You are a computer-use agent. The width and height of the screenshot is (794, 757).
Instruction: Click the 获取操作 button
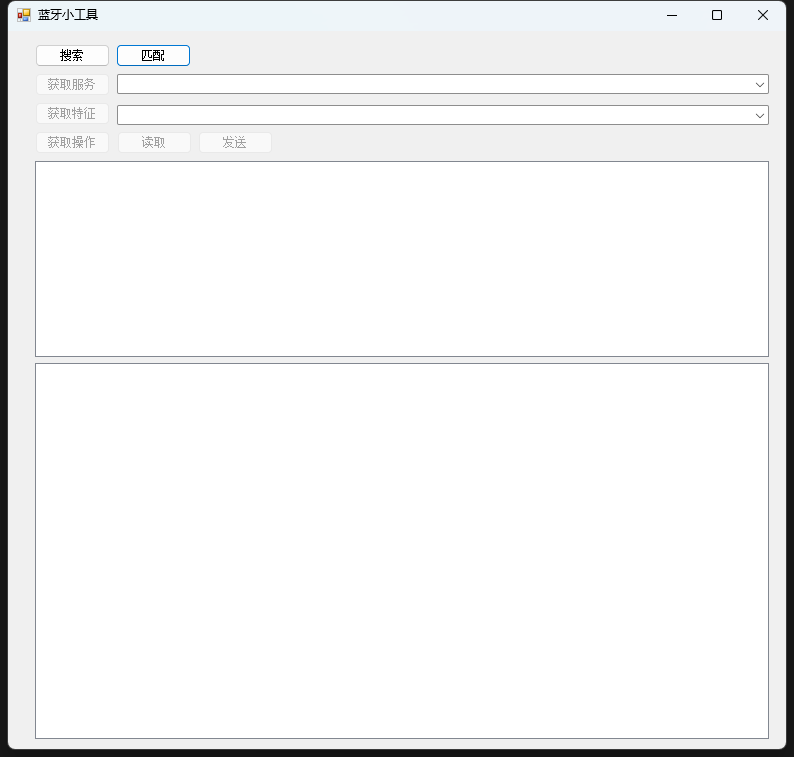tap(72, 142)
